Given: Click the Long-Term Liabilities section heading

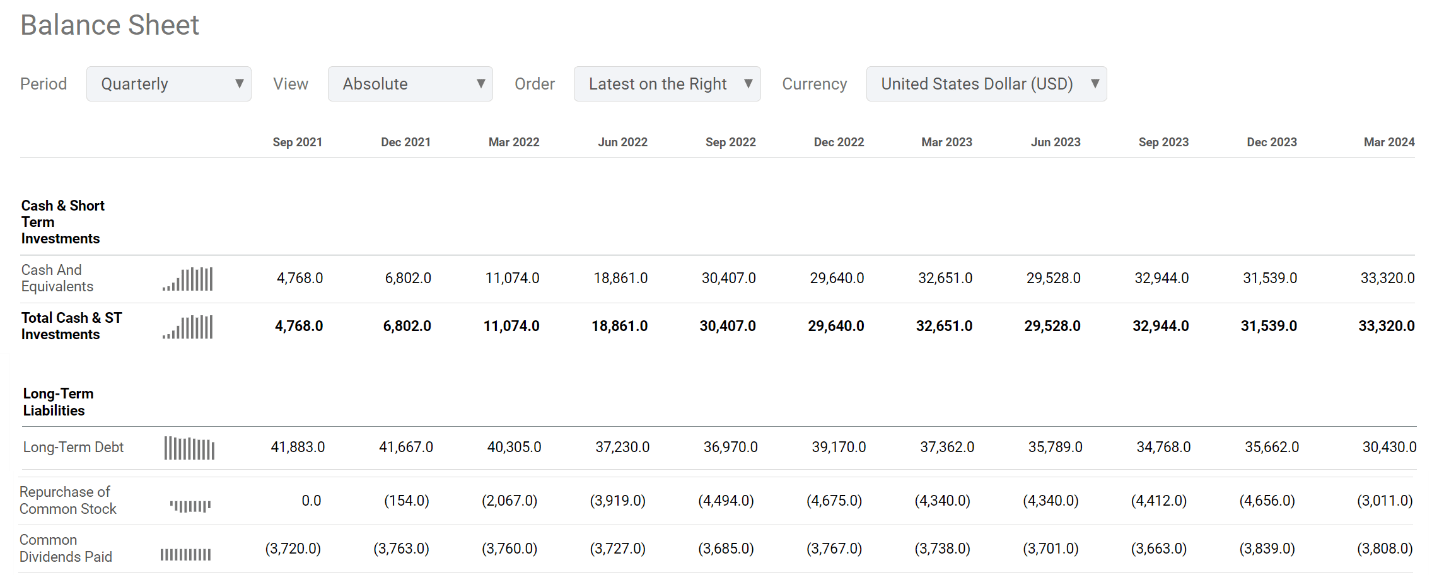Looking at the screenshot, I should 58,402.
